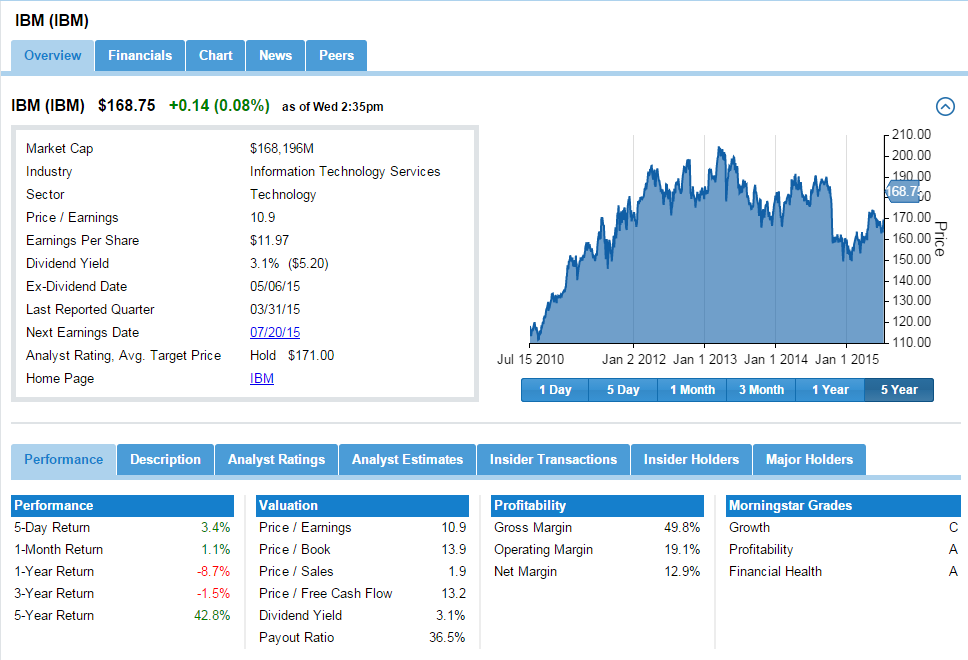968x660 pixels.
Task: Click the Price / Sales value 1.9
Action: [x=457, y=572]
